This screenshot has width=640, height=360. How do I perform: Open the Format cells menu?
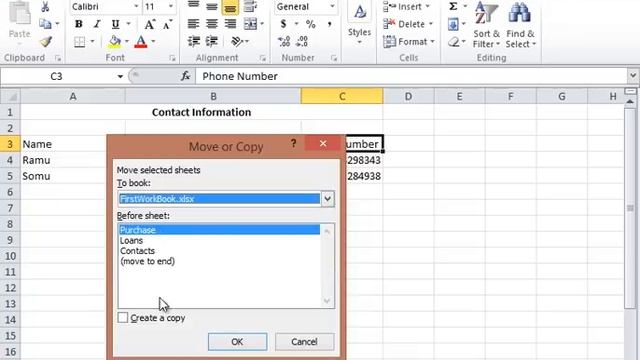409,42
